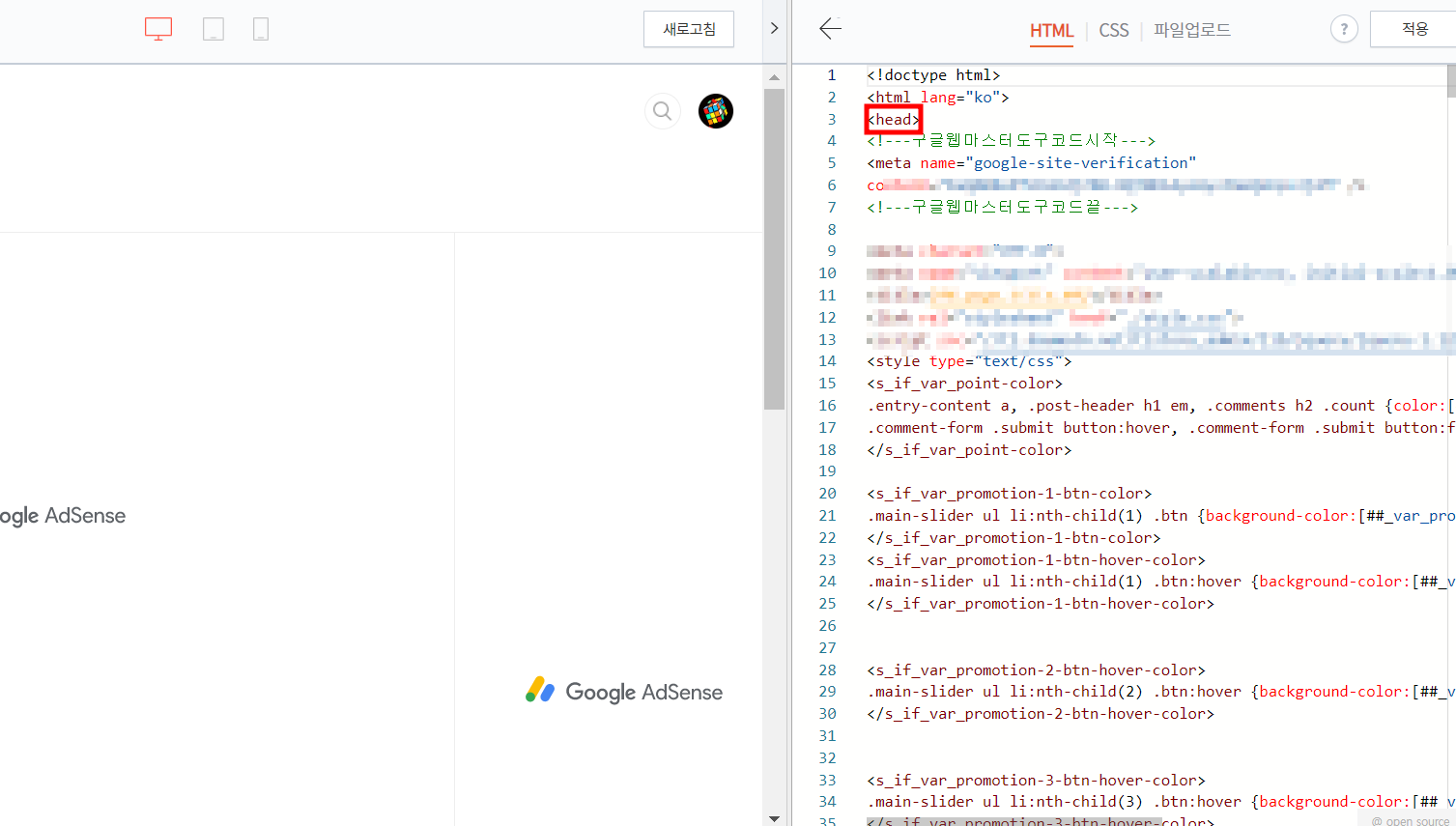Click the 구글웹마스터도구코드시작 comment line
This screenshot has width=1456, height=826.
[1011, 141]
